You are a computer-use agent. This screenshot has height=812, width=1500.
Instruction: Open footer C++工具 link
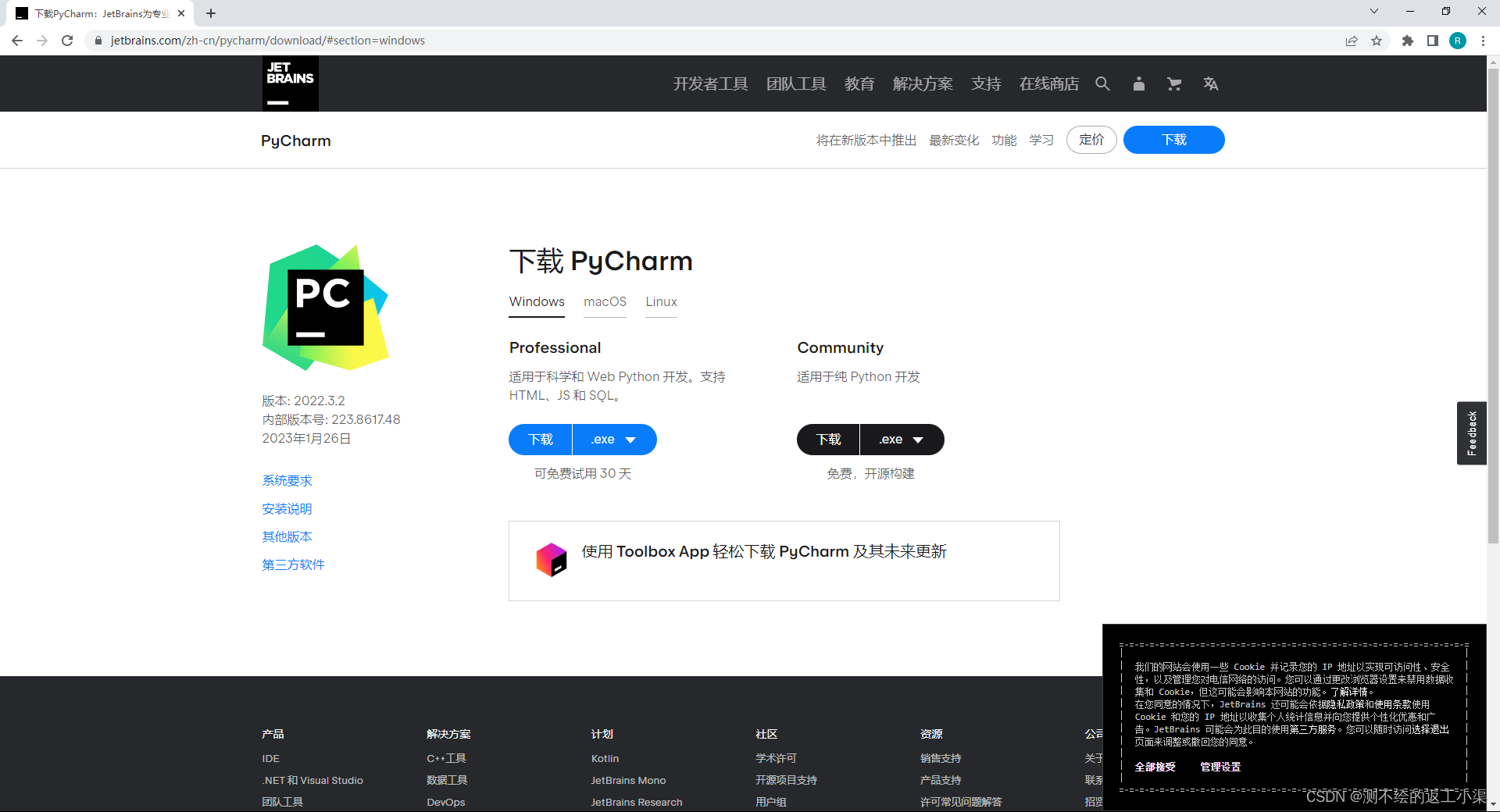pyautogui.click(x=446, y=759)
